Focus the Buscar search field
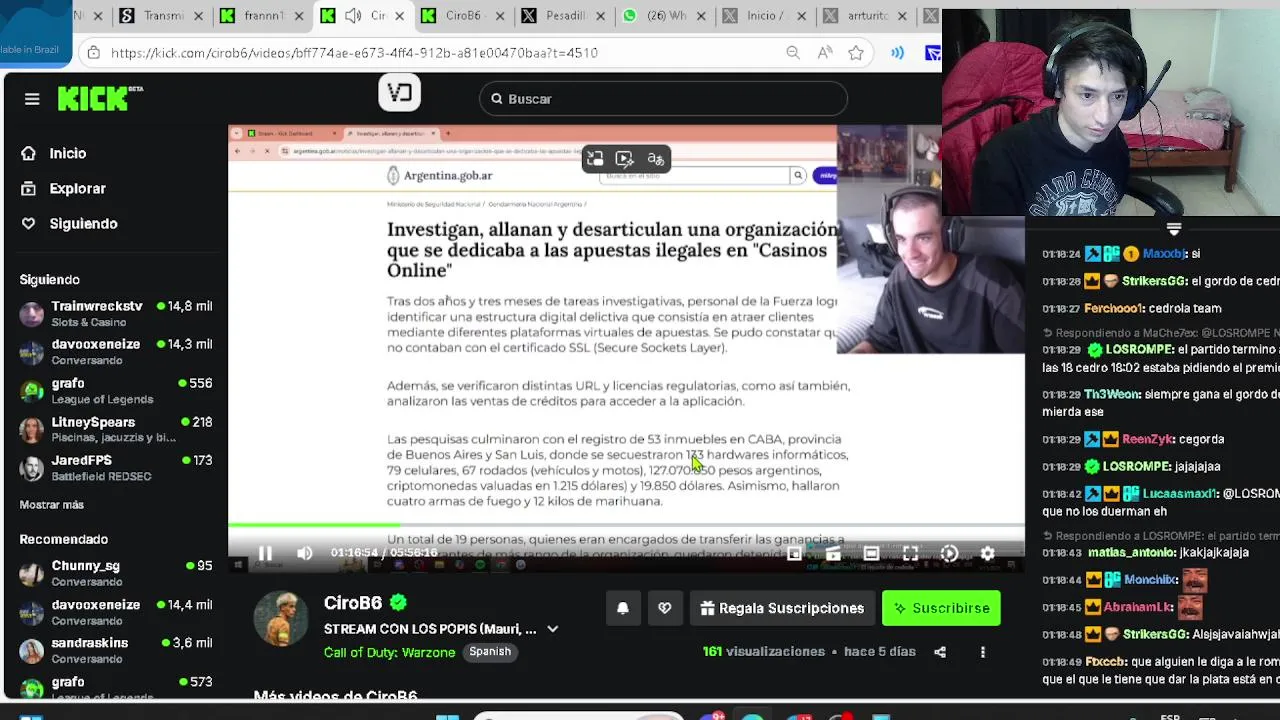Image resolution: width=1280 pixels, height=720 pixels. (663, 99)
